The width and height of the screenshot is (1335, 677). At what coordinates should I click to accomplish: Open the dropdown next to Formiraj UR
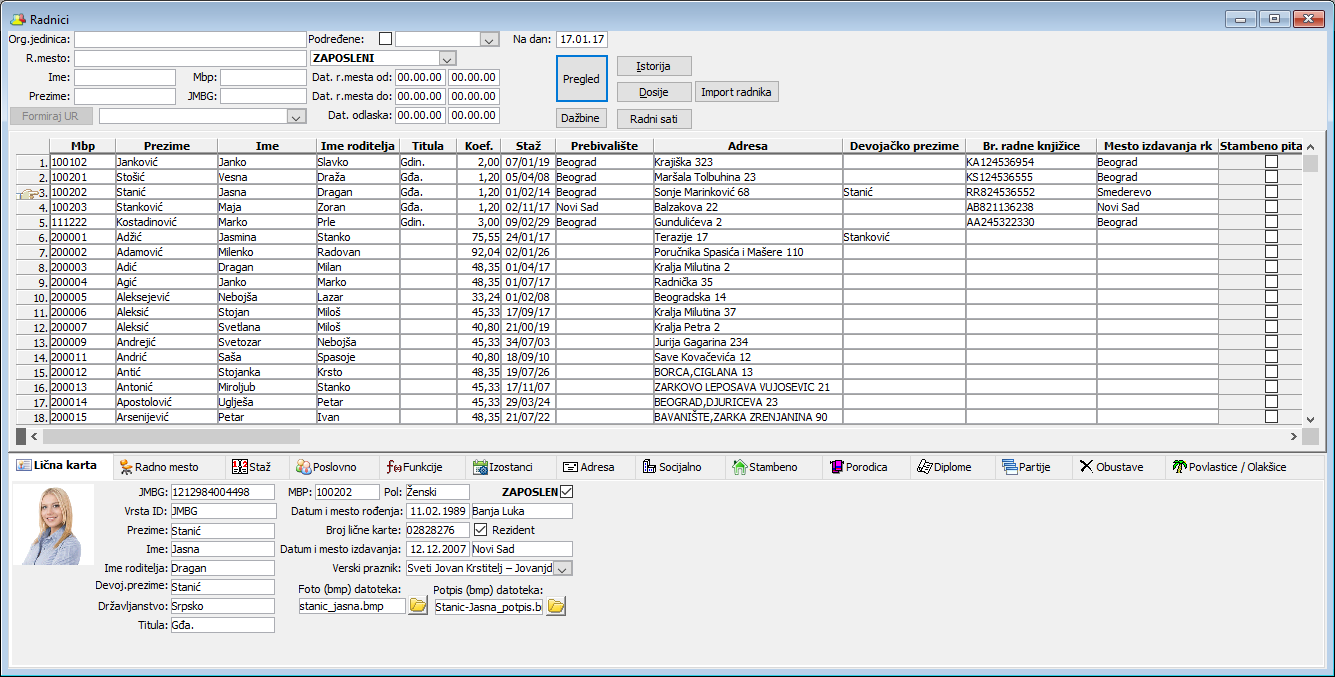point(295,116)
